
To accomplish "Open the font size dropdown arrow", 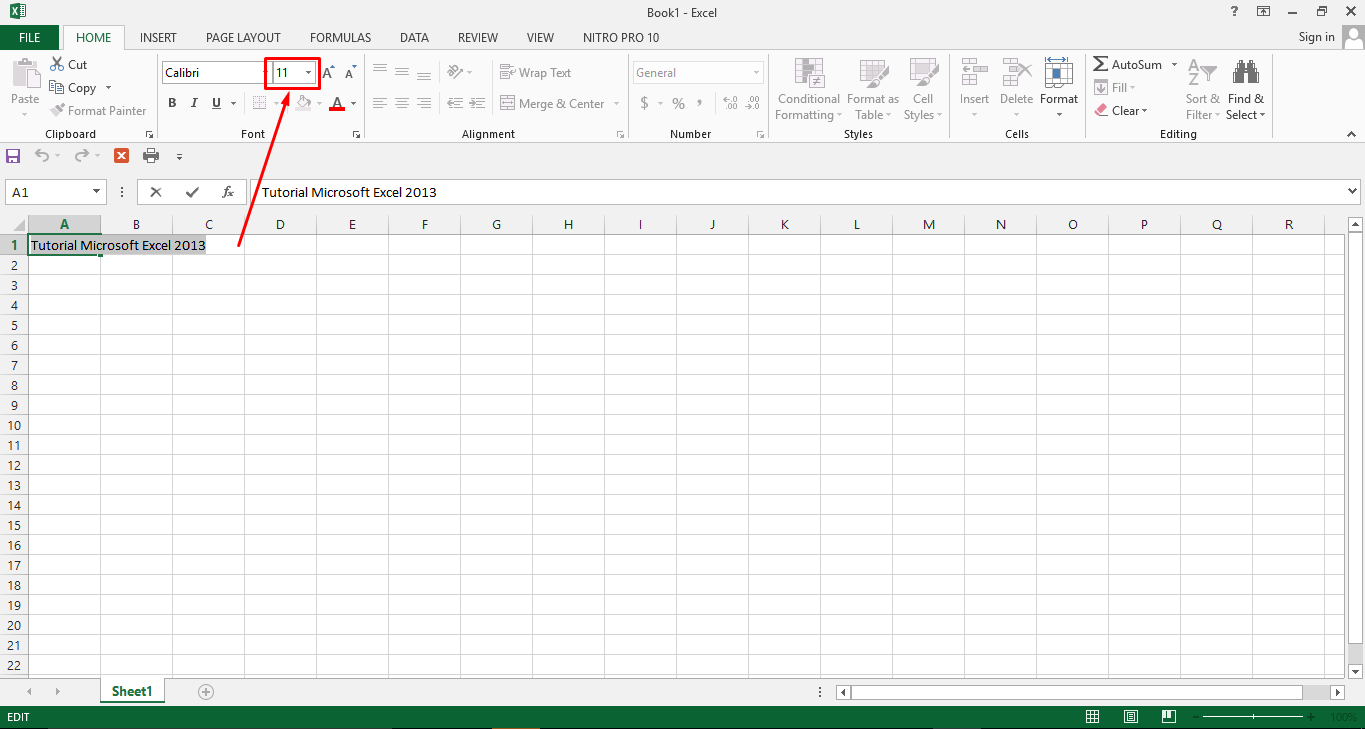I will click(309, 73).
